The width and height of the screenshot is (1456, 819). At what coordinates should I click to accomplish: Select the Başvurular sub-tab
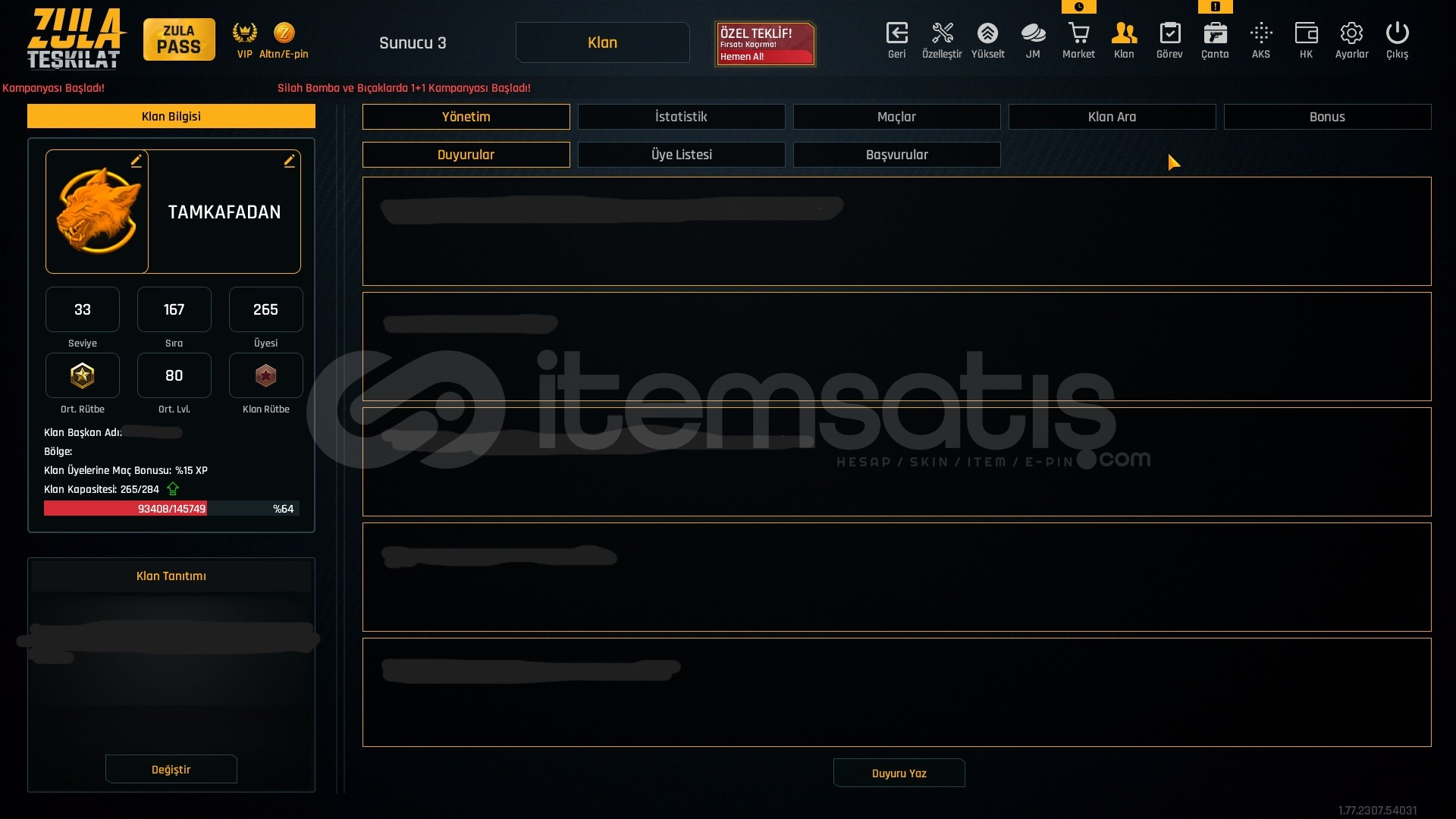897,155
